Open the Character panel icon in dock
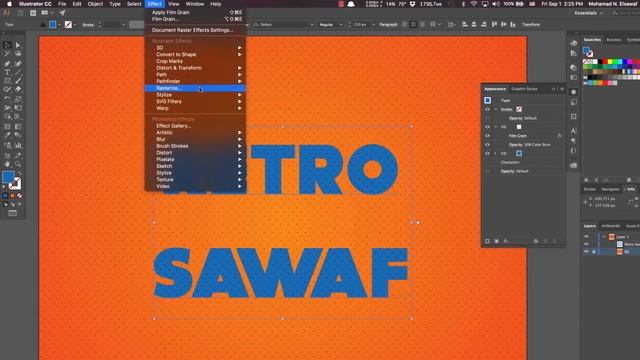The height and width of the screenshot is (360, 640). 573,131
